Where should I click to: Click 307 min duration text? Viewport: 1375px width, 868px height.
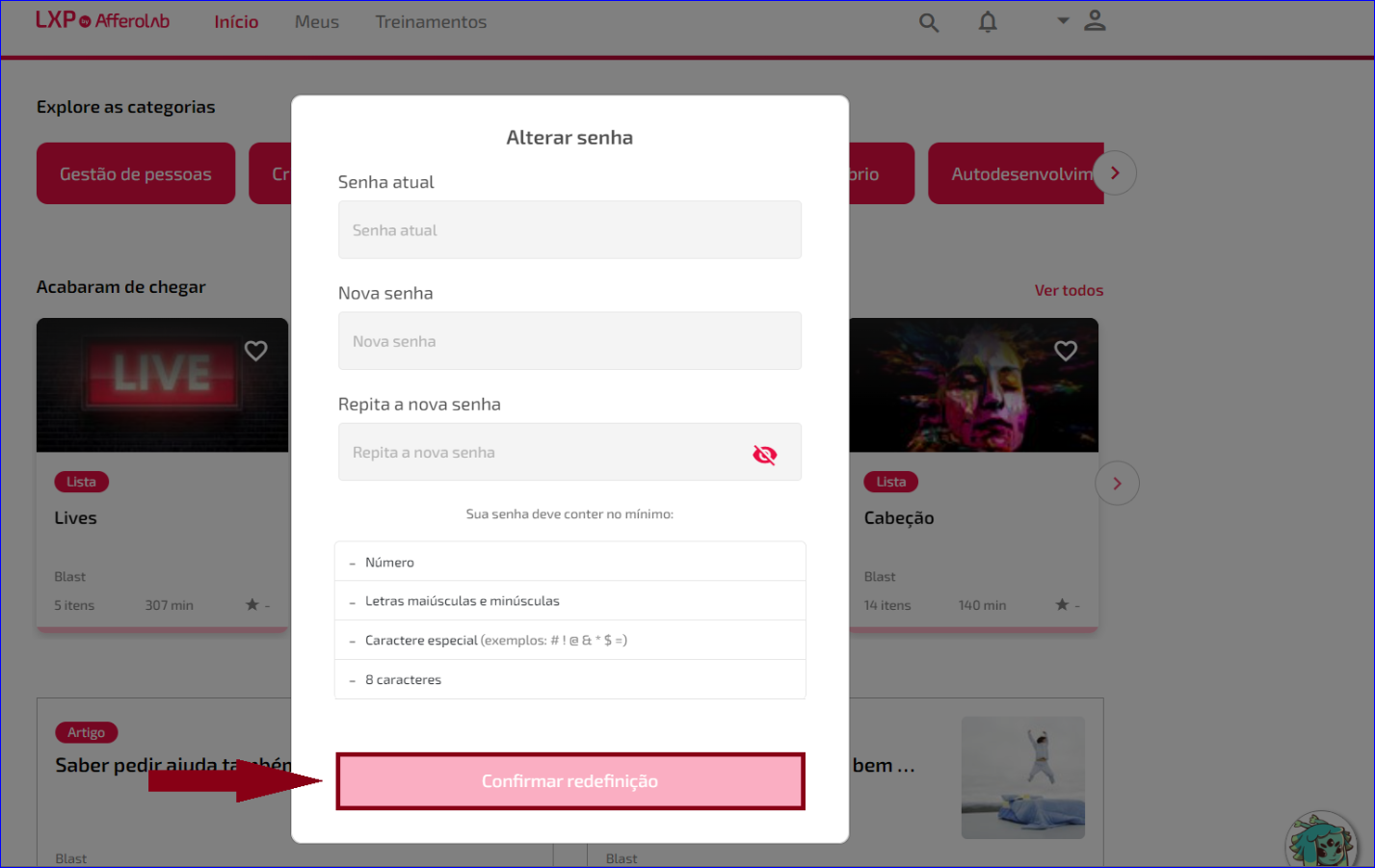point(170,605)
